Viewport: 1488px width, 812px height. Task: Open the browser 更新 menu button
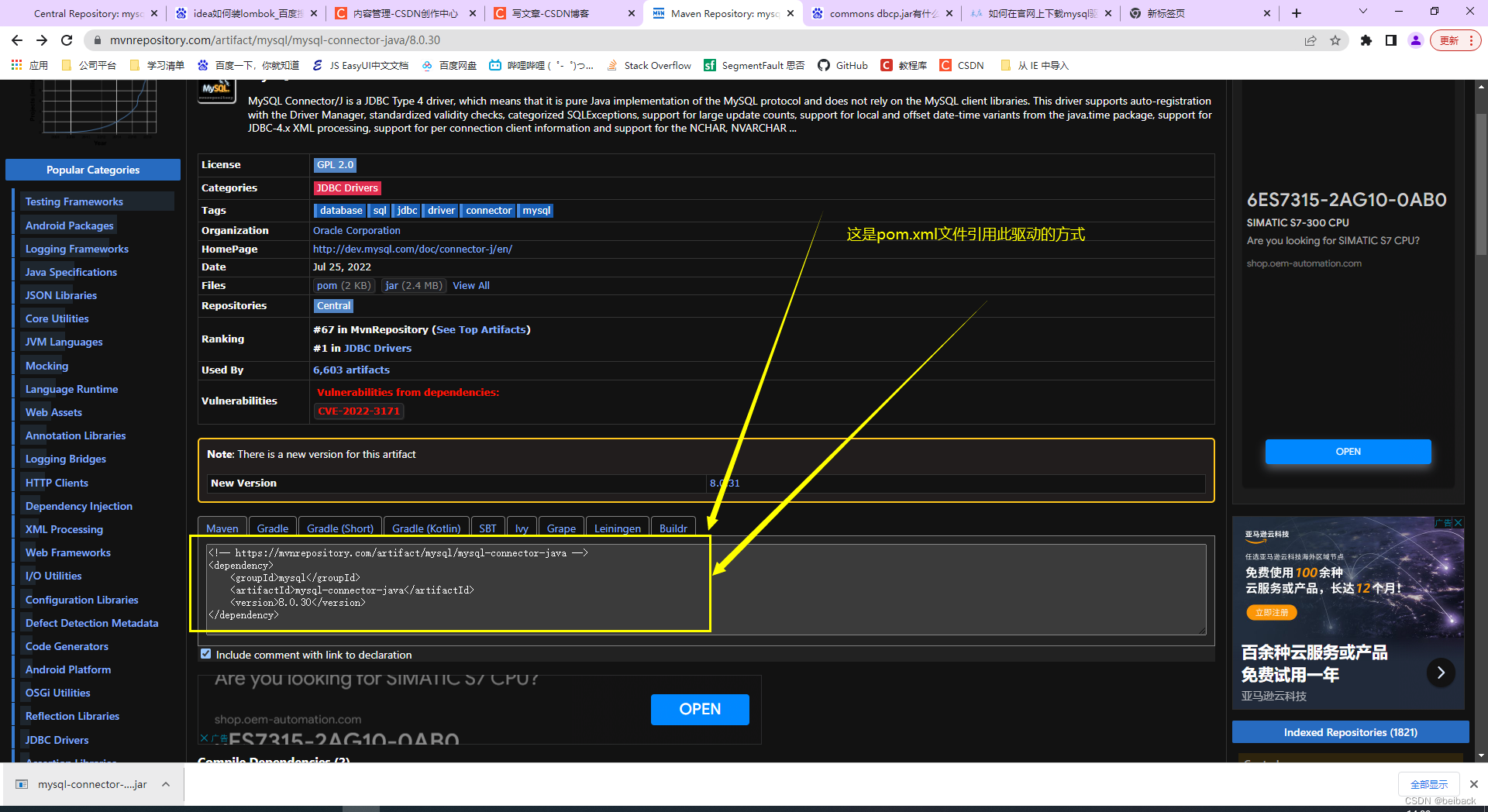click(1455, 40)
